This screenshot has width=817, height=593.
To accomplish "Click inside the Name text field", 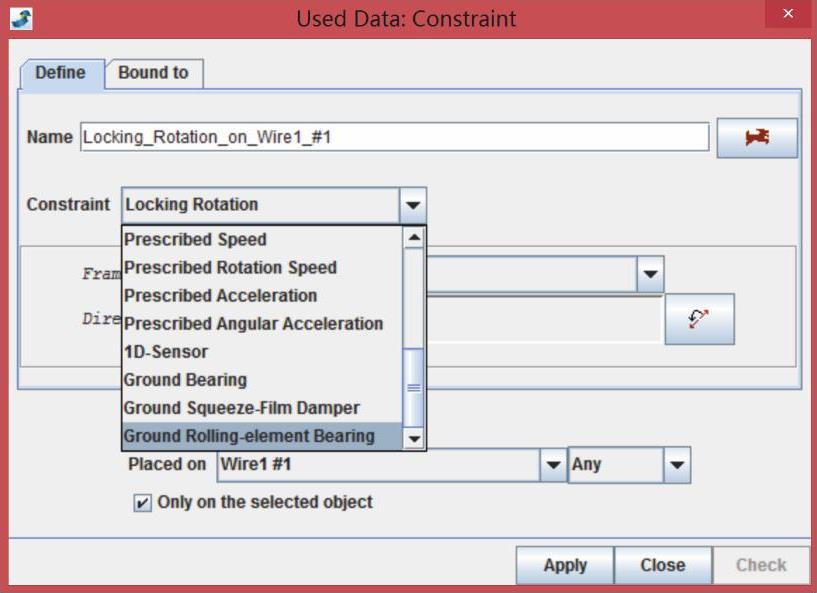I will pos(393,137).
